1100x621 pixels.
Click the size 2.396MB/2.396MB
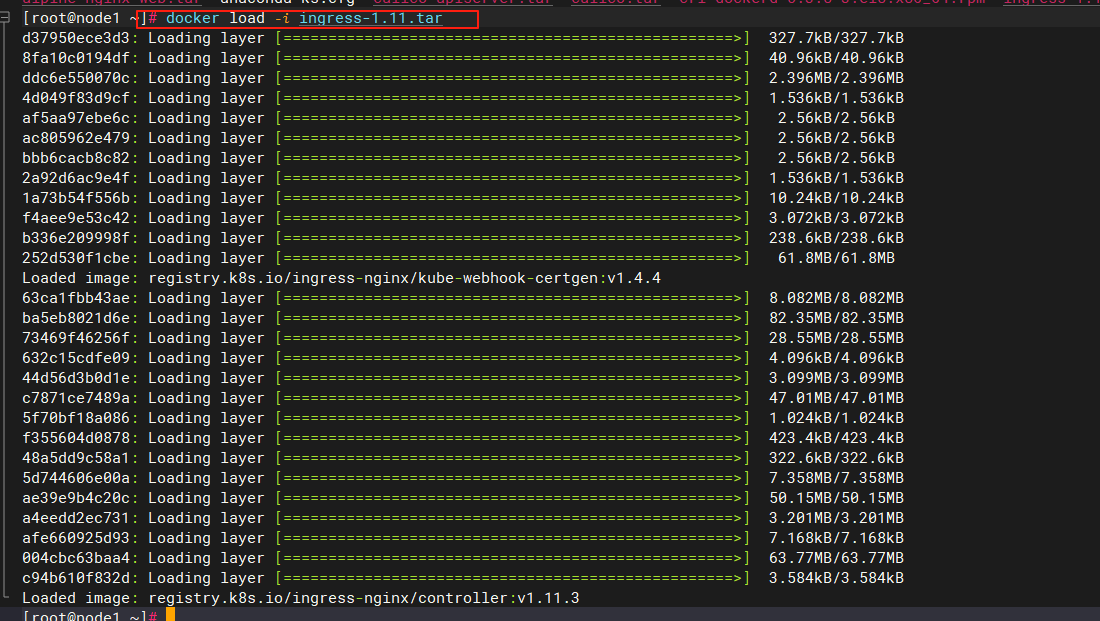[836, 78]
